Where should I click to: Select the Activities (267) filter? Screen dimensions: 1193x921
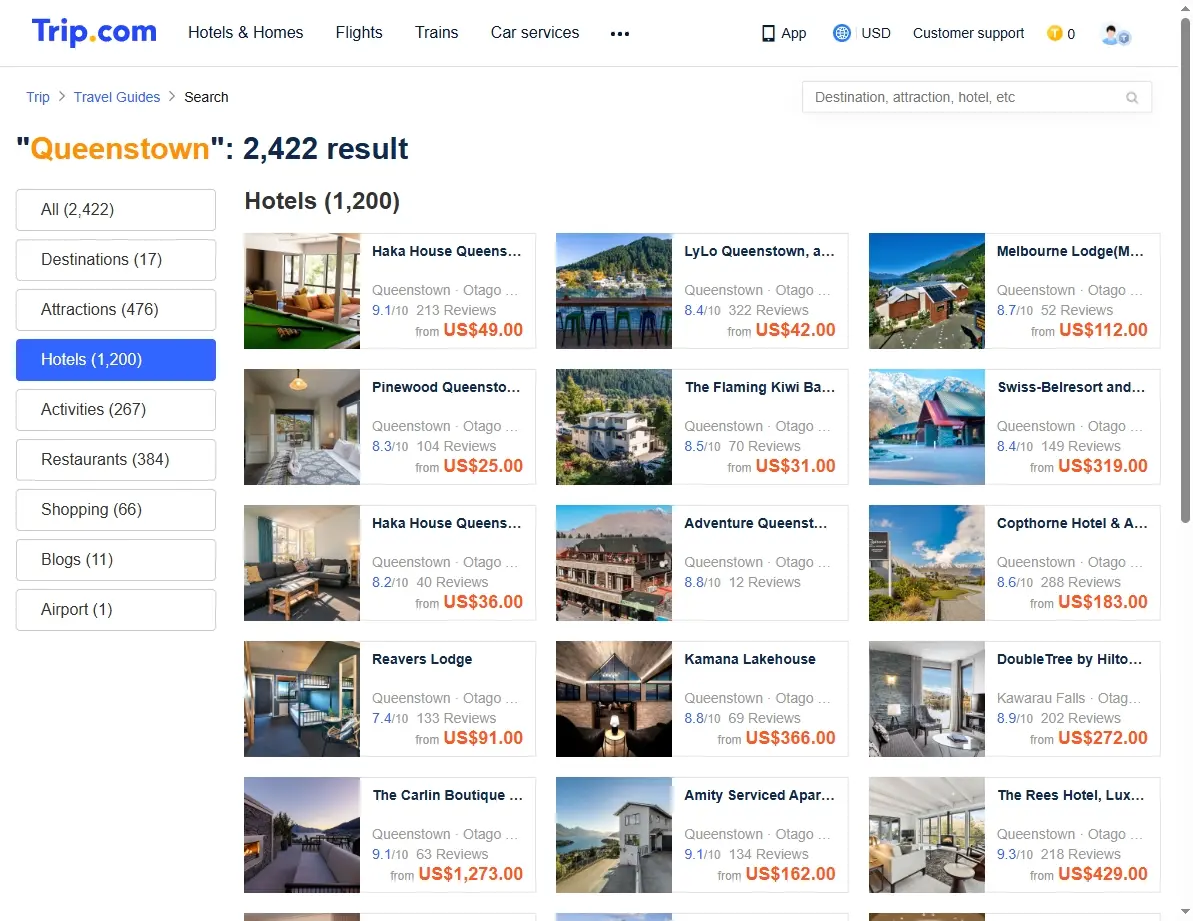tap(116, 409)
